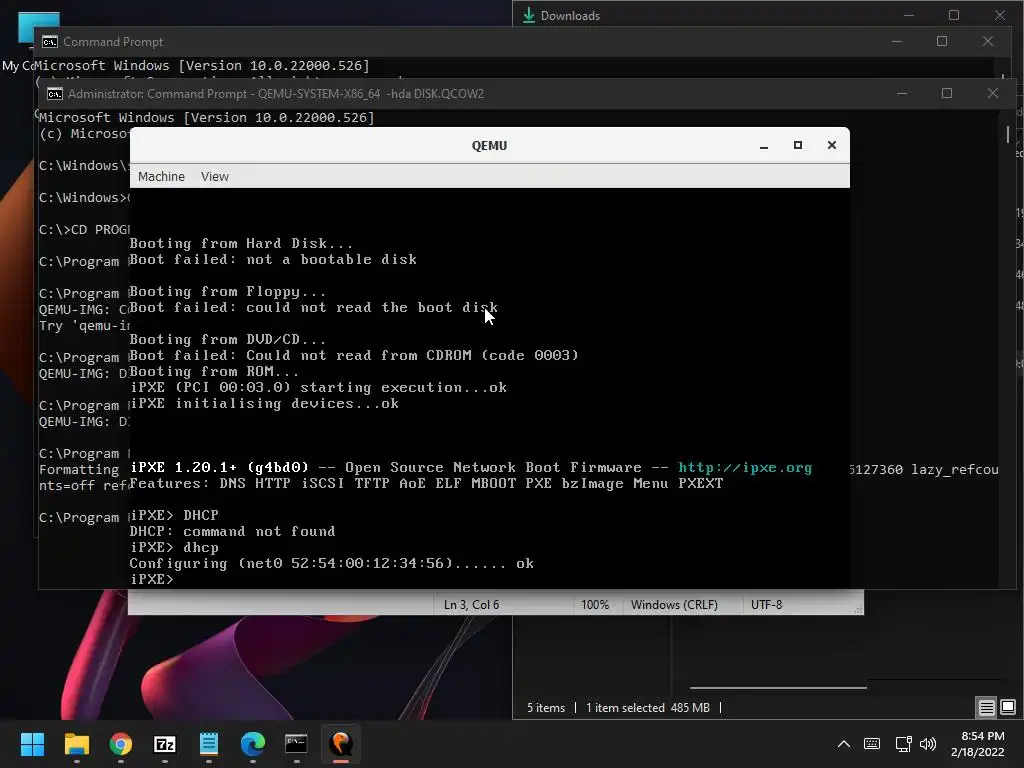Click the UTF-8 encoding status entry
Viewport: 1024px width, 768px height.
[766, 605]
